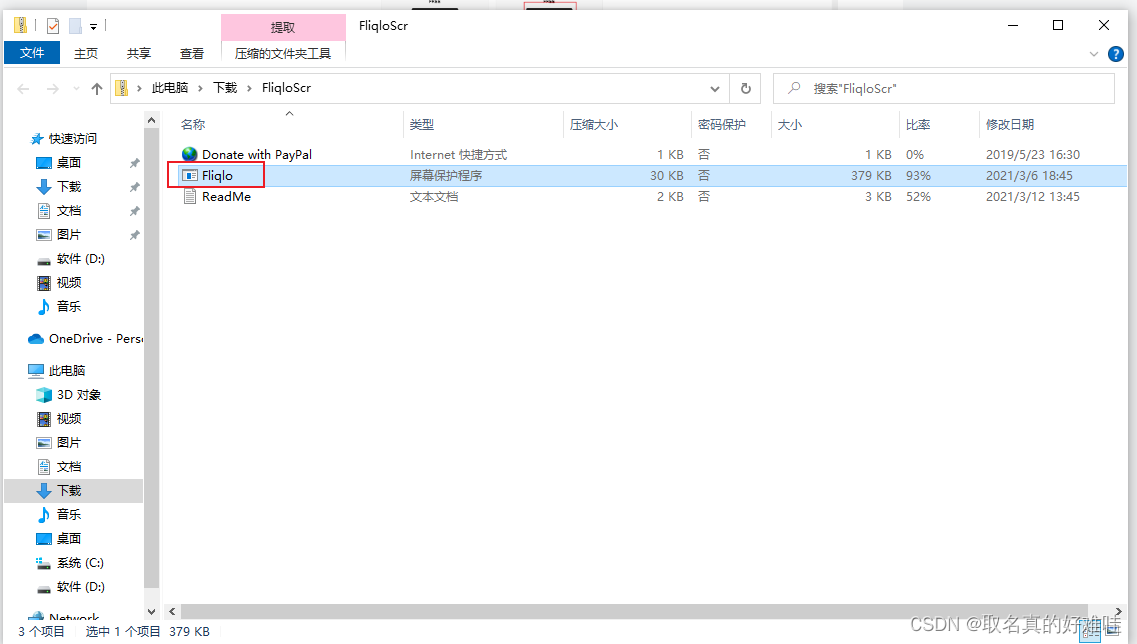This screenshot has height=644, width=1137.
Task: Go up one folder level
Action: tap(96, 88)
